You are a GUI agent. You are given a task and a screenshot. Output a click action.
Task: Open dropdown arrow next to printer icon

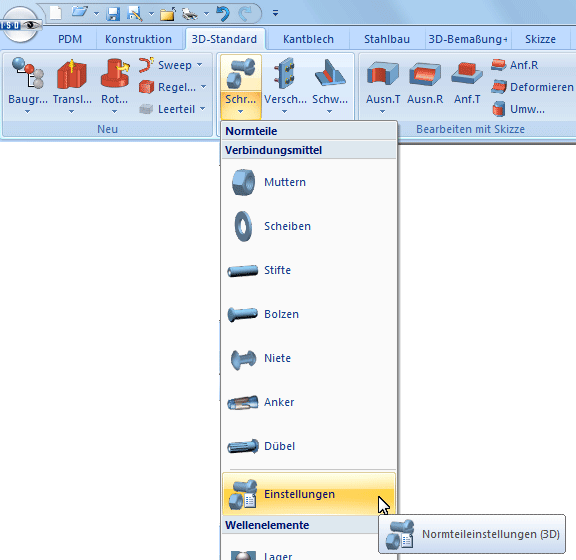coord(206,14)
